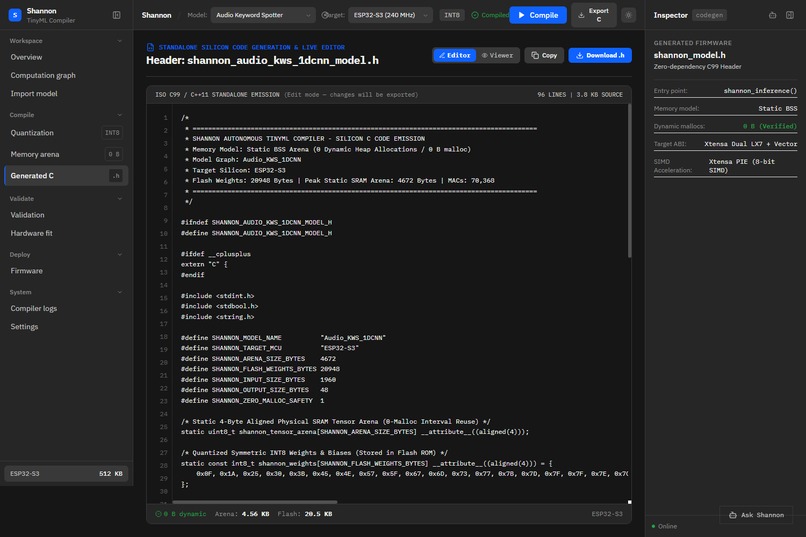Click the INT8 chip in top toolbar
Viewport: 806px width, 537px height.
[452, 15]
